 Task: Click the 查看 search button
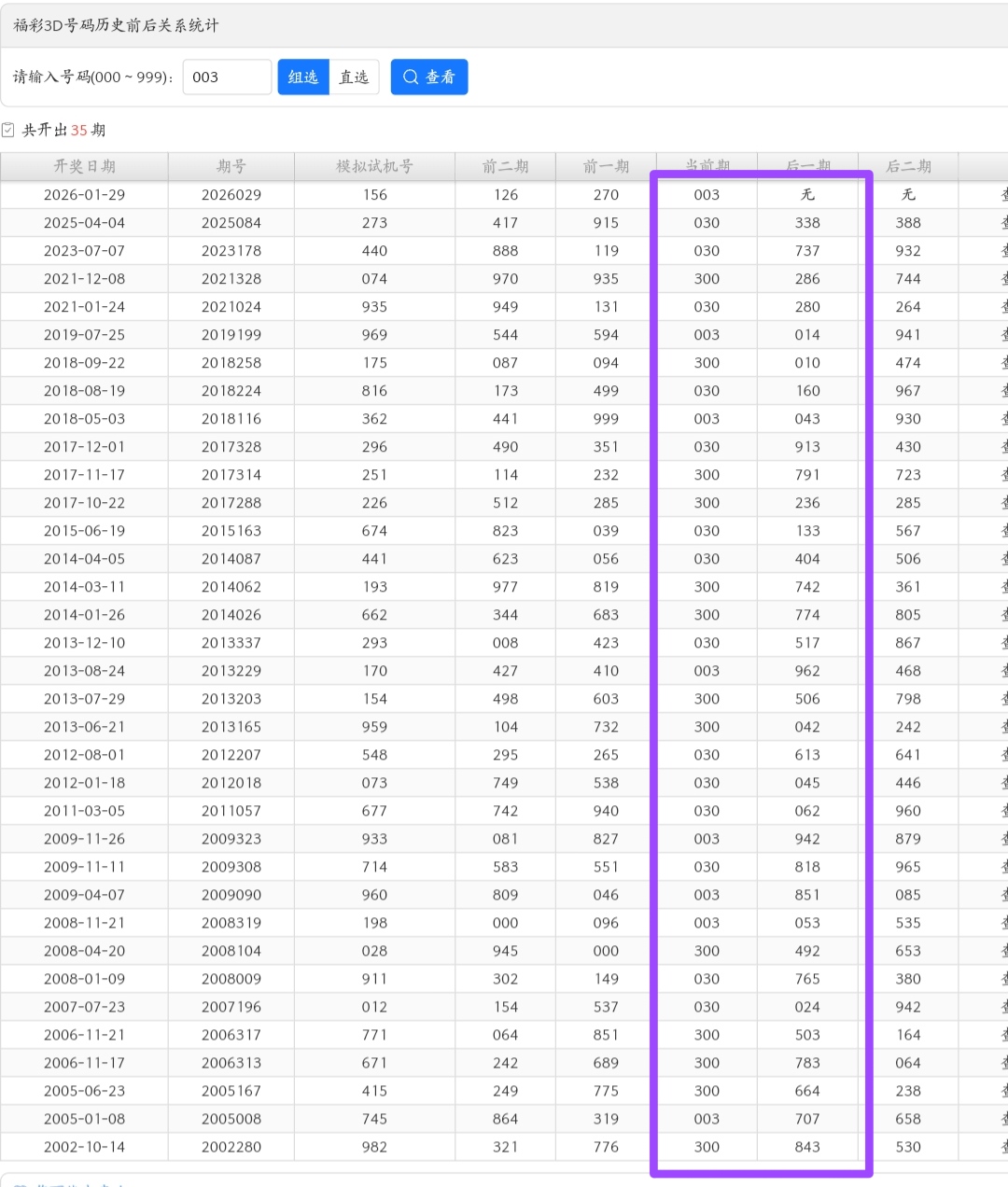point(429,77)
